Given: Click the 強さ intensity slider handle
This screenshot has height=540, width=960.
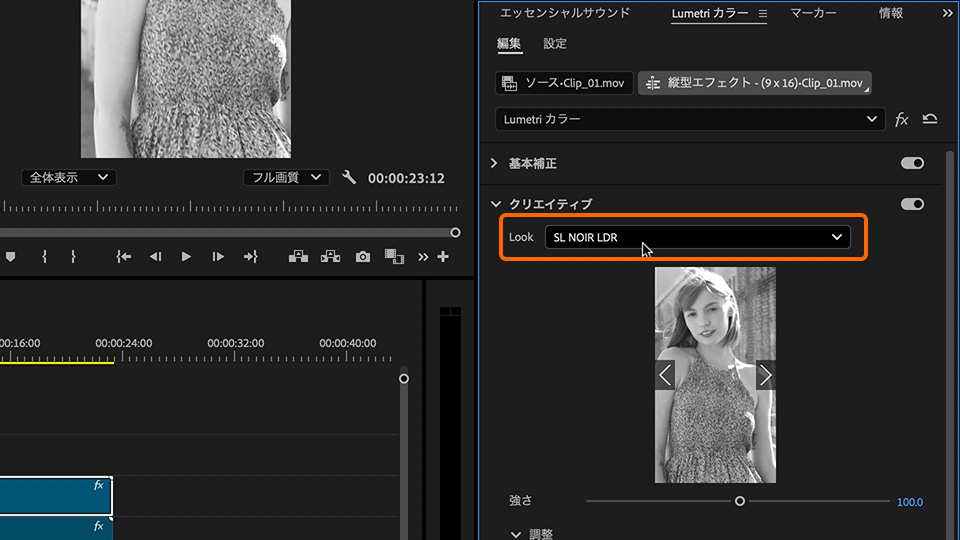Looking at the screenshot, I should click(x=740, y=501).
